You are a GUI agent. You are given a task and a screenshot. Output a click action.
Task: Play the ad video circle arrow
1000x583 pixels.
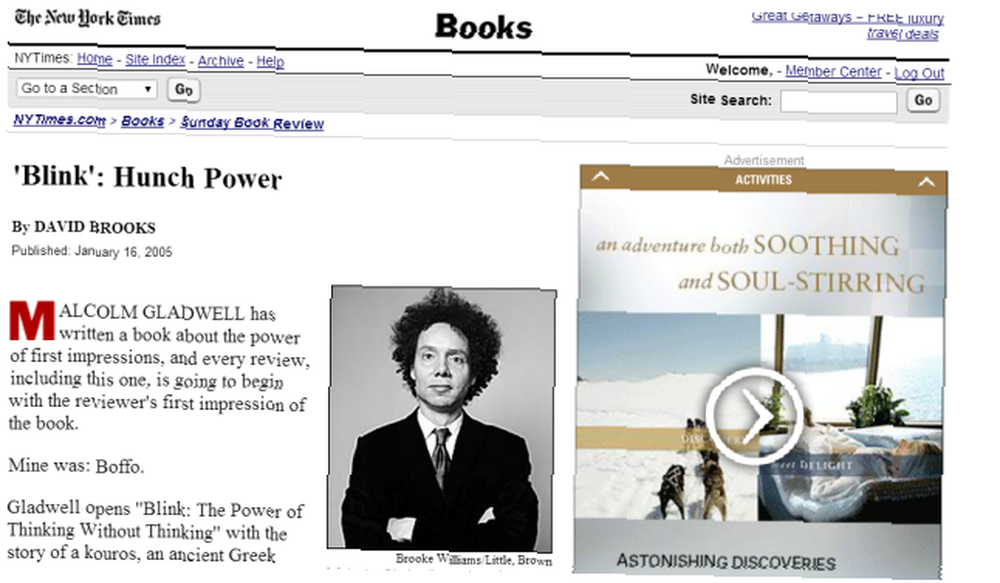click(753, 415)
